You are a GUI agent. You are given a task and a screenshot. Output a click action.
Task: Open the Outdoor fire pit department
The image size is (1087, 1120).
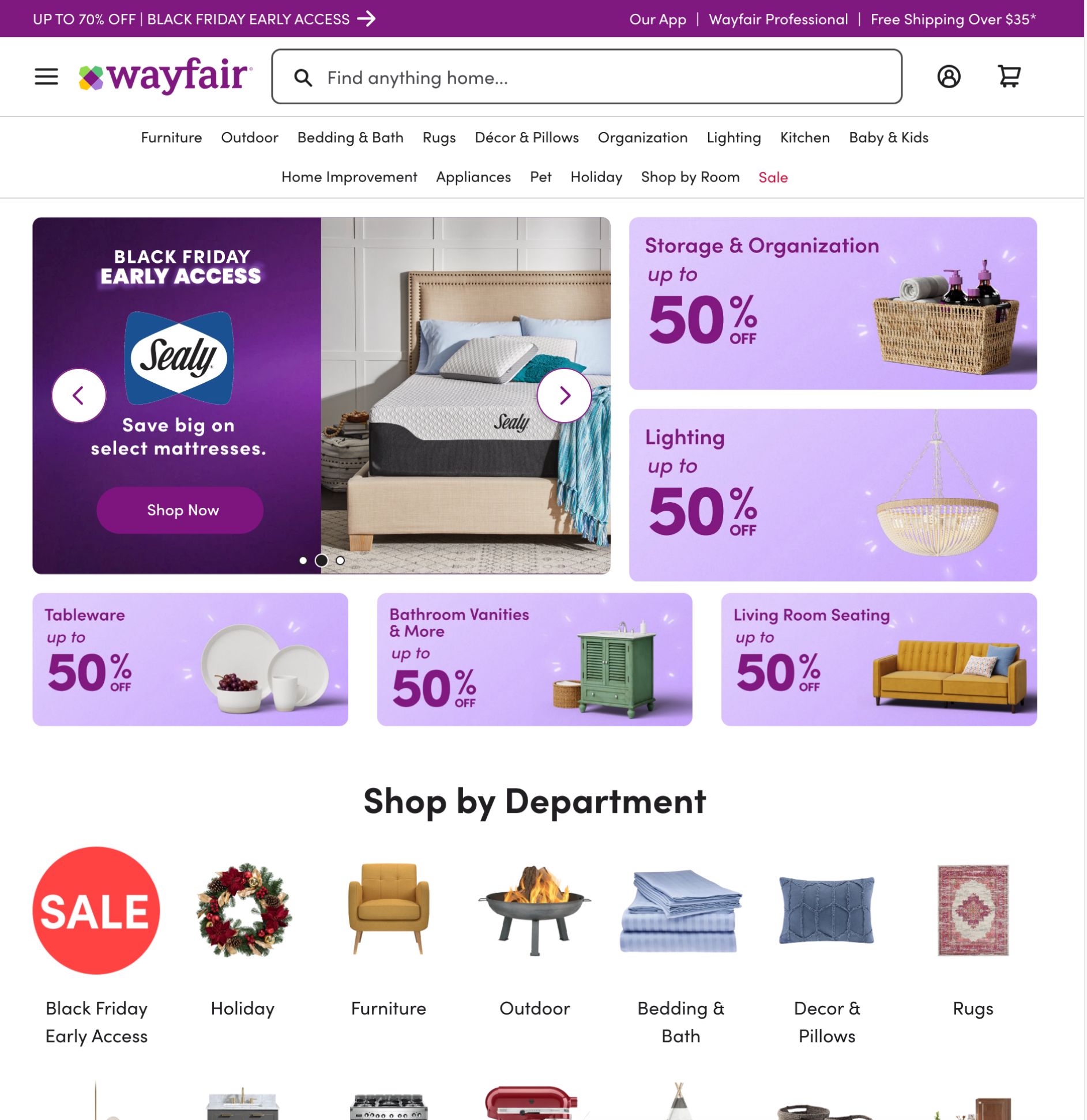pos(535,910)
